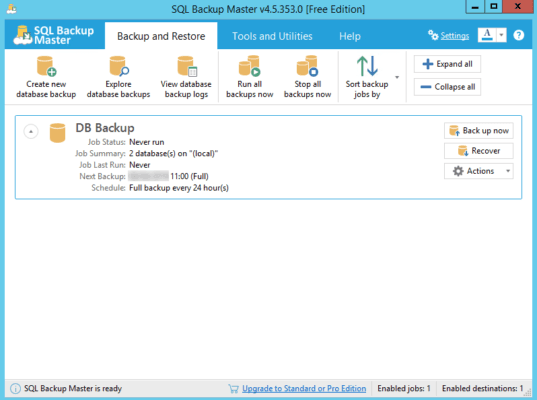537x400 pixels.
Task: Expand the Actions dropdown arrow
Action: (508, 171)
